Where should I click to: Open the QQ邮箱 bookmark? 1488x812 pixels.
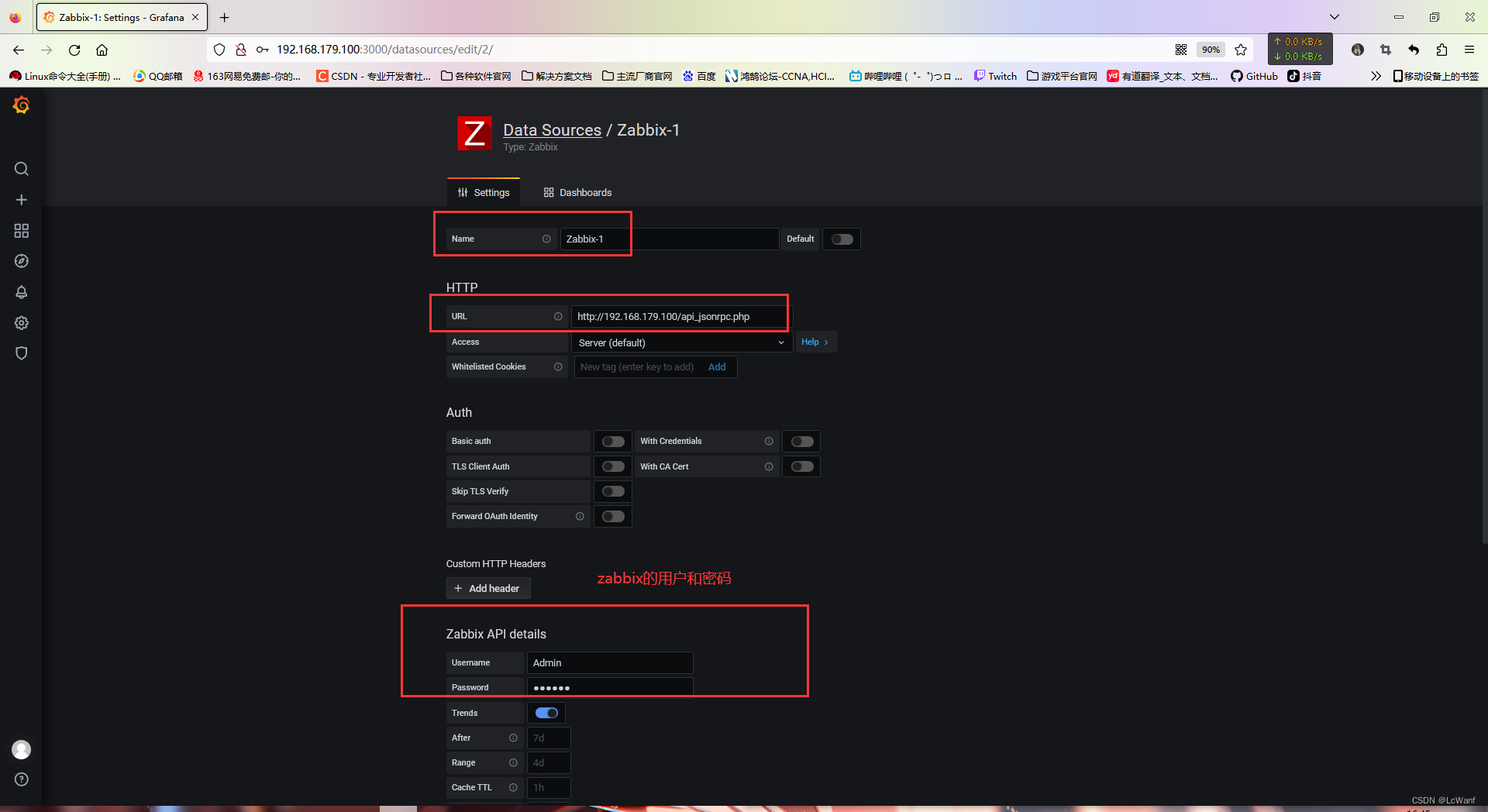[x=158, y=76]
